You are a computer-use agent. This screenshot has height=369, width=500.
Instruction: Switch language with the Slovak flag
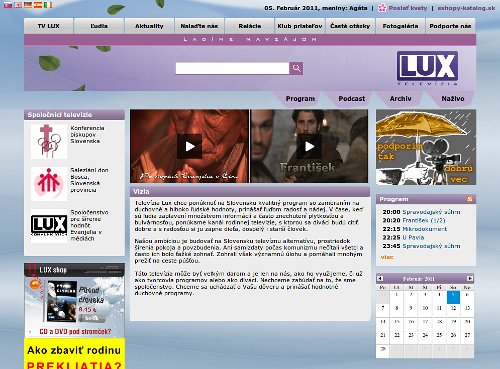8,5
